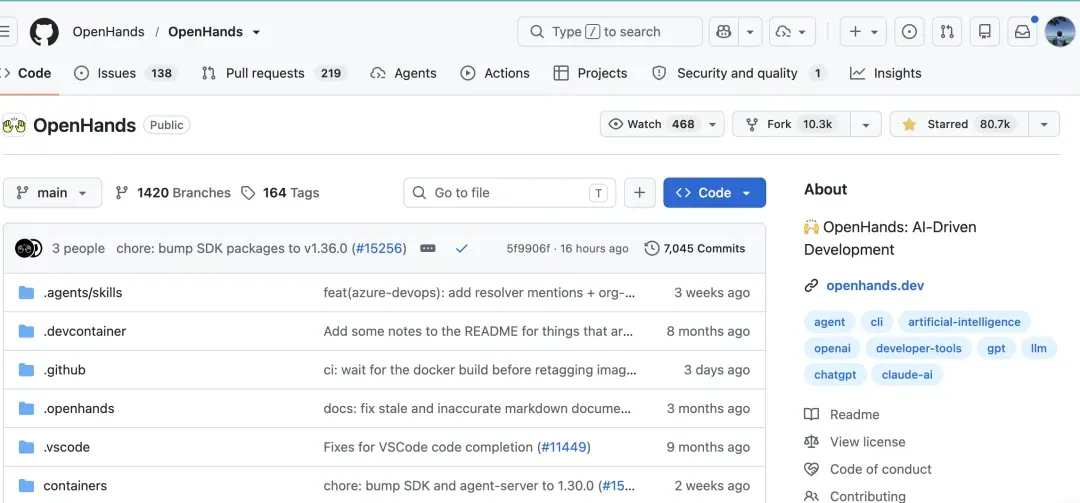Switch to the Projects tab
The height and width of the screenshot is (503, 1080).
click(591, 73)
